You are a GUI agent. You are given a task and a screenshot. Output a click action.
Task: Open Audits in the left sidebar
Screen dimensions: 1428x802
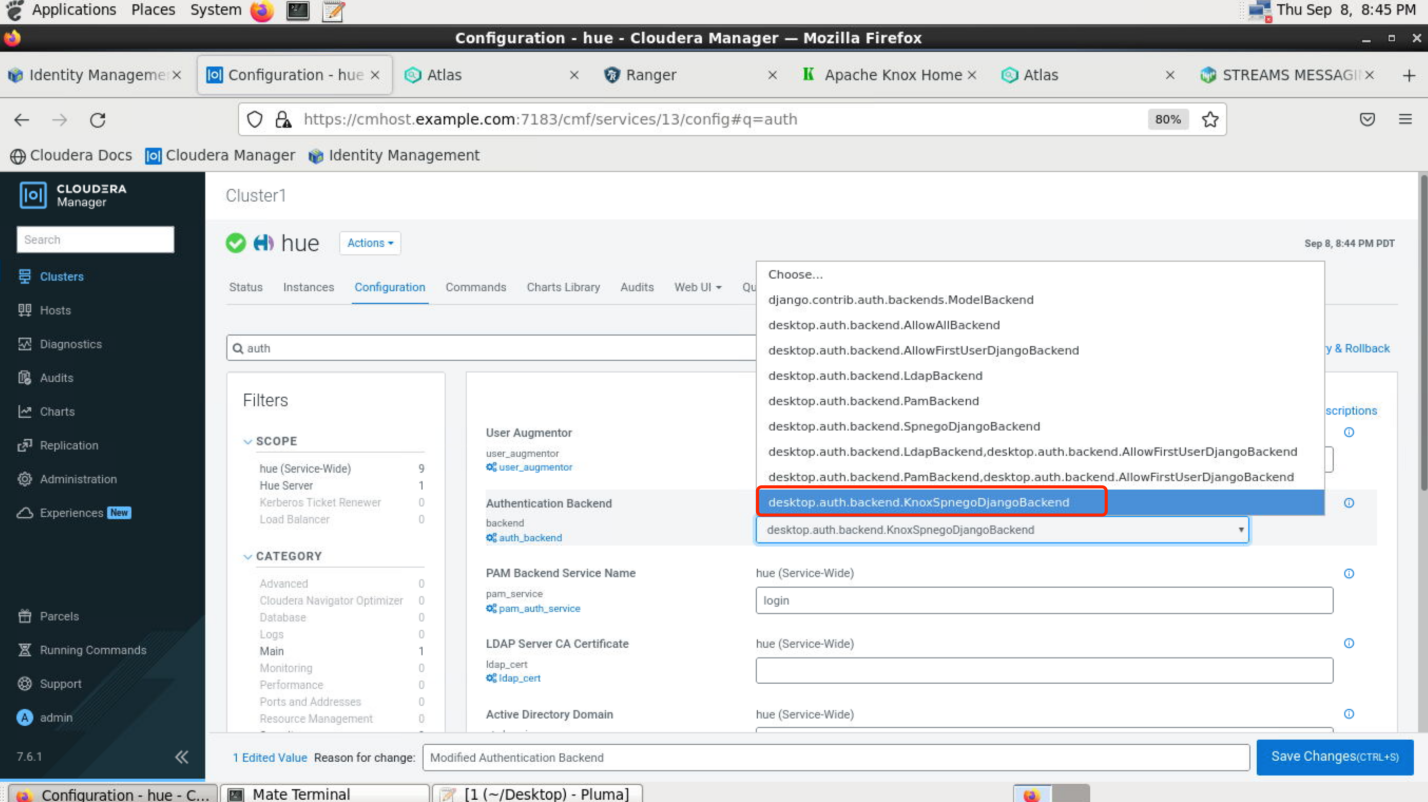pos(45,378)
